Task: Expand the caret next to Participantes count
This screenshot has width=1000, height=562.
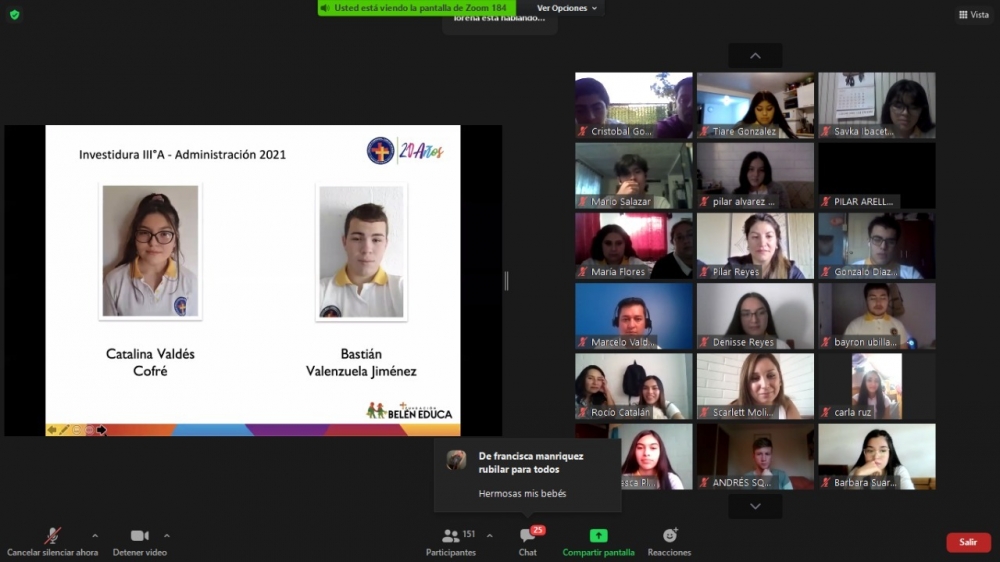Action: click(489, 536)
